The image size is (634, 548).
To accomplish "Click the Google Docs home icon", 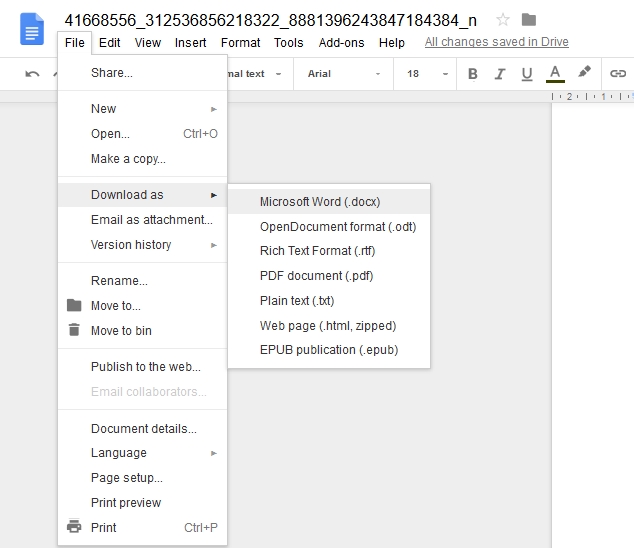I will [32, 30].
